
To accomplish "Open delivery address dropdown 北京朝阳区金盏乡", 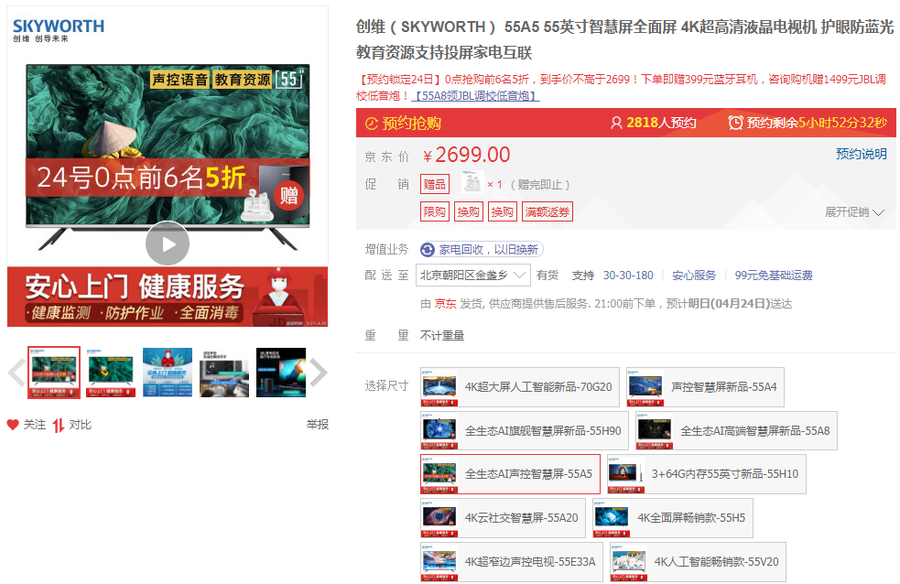I will (x=473, y=275).
